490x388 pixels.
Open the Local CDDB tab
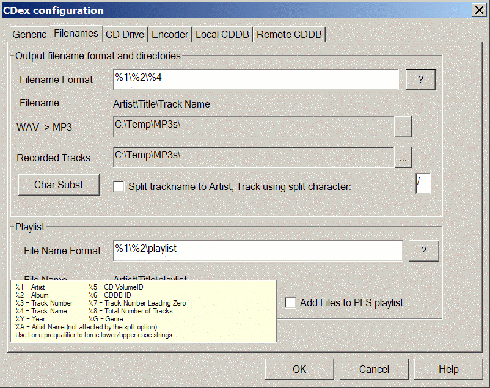[x=222, y=34]
